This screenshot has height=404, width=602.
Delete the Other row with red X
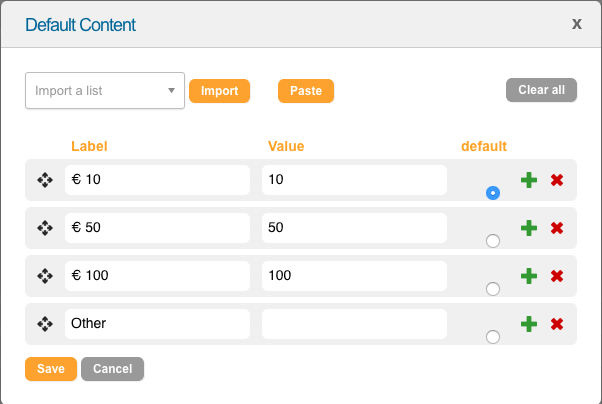tap(557, 324)
